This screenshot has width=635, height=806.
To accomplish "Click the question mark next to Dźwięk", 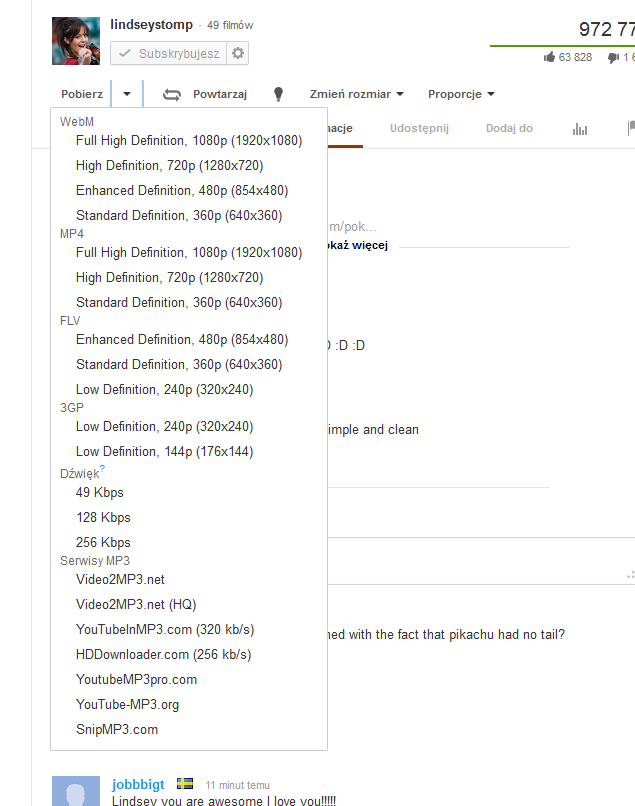I will (x=102, y=468).
